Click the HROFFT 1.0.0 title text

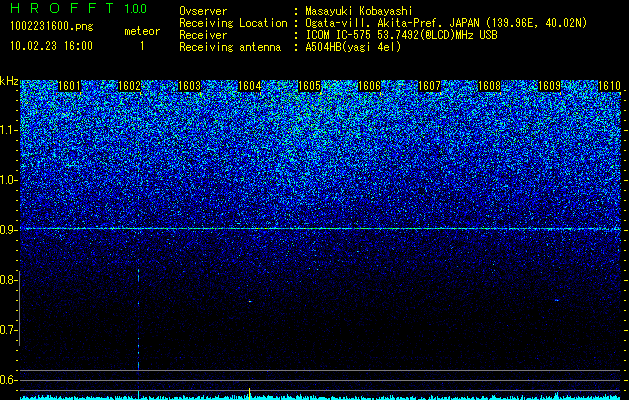point(78,8)
